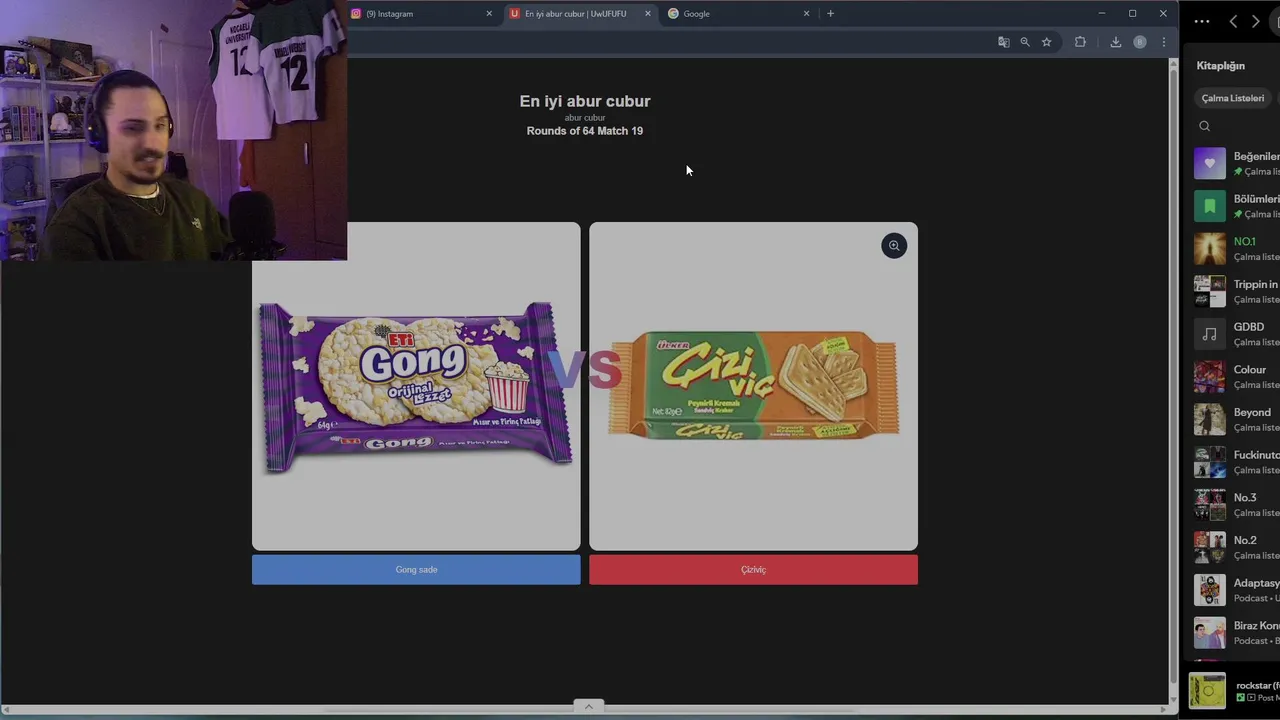Open the Chrome extensions puzzle icon

(1080, 42)
